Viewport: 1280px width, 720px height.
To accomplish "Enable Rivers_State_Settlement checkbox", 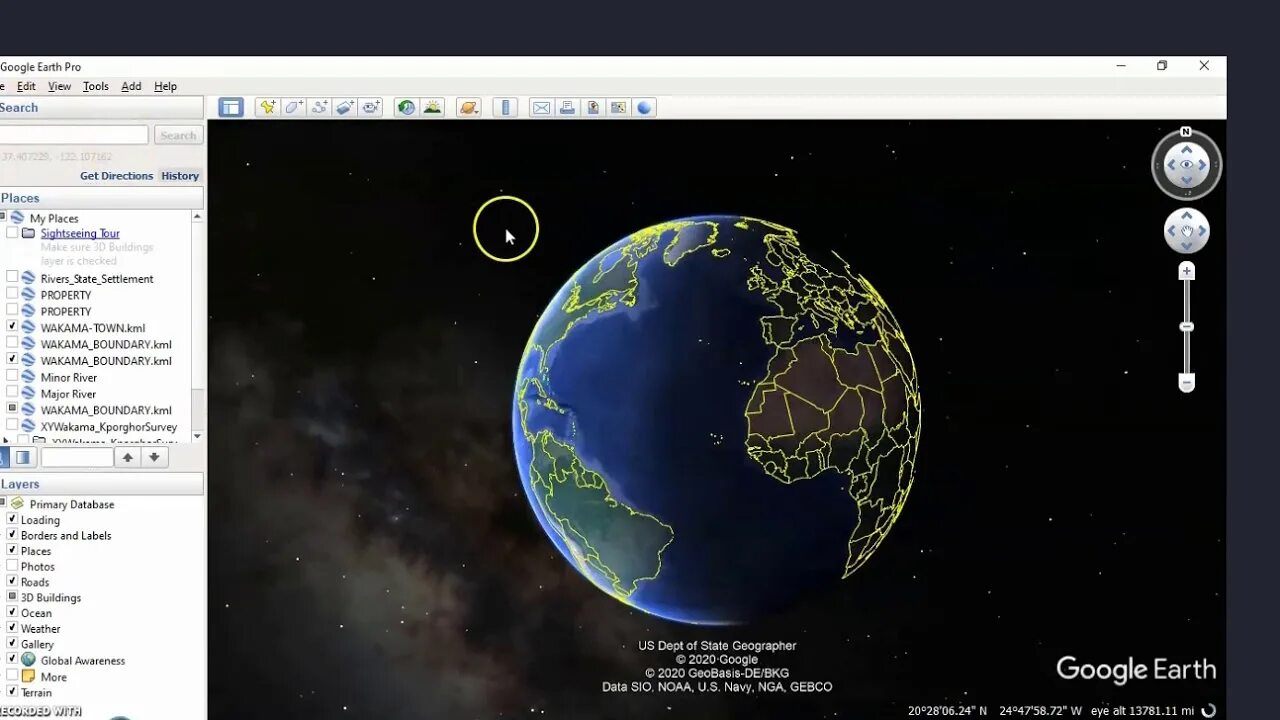I will (x=12, y=277).
